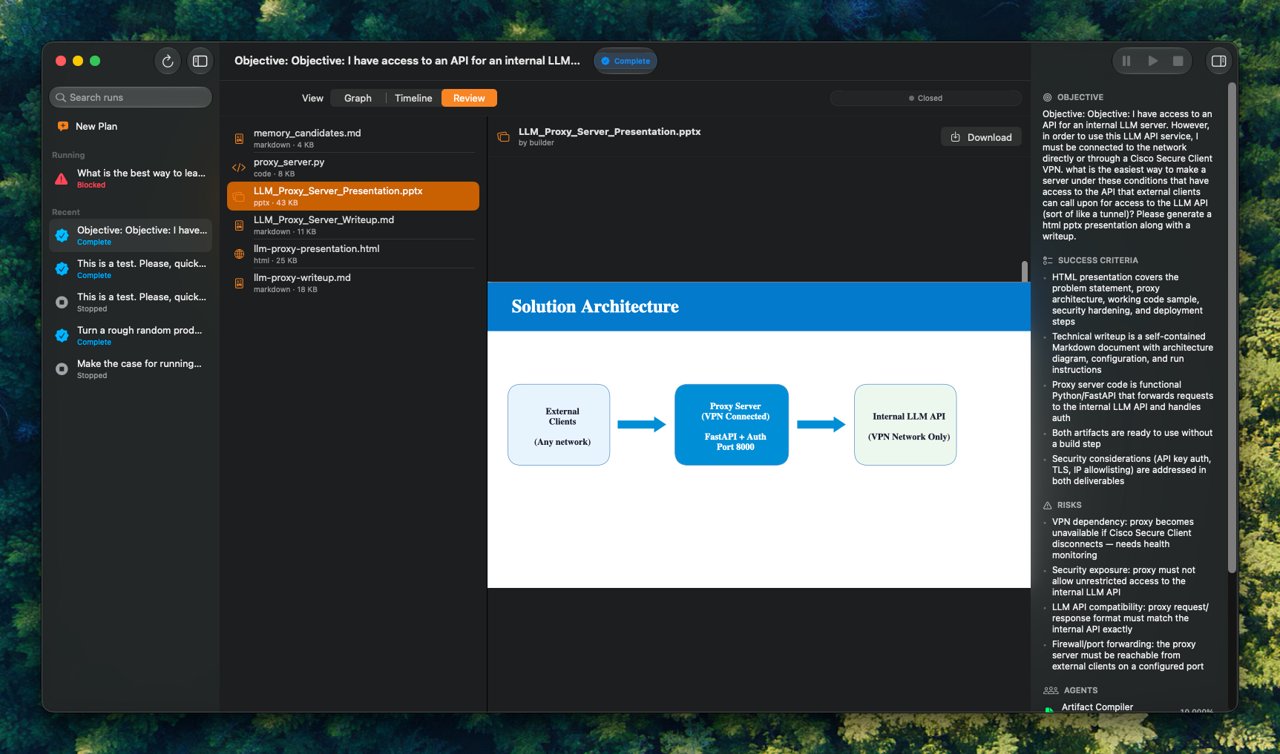The width and height of the screenshot is (1280, 754).
Task: Open the memory_candidates.md file
Action: click(x=353, y=138)
